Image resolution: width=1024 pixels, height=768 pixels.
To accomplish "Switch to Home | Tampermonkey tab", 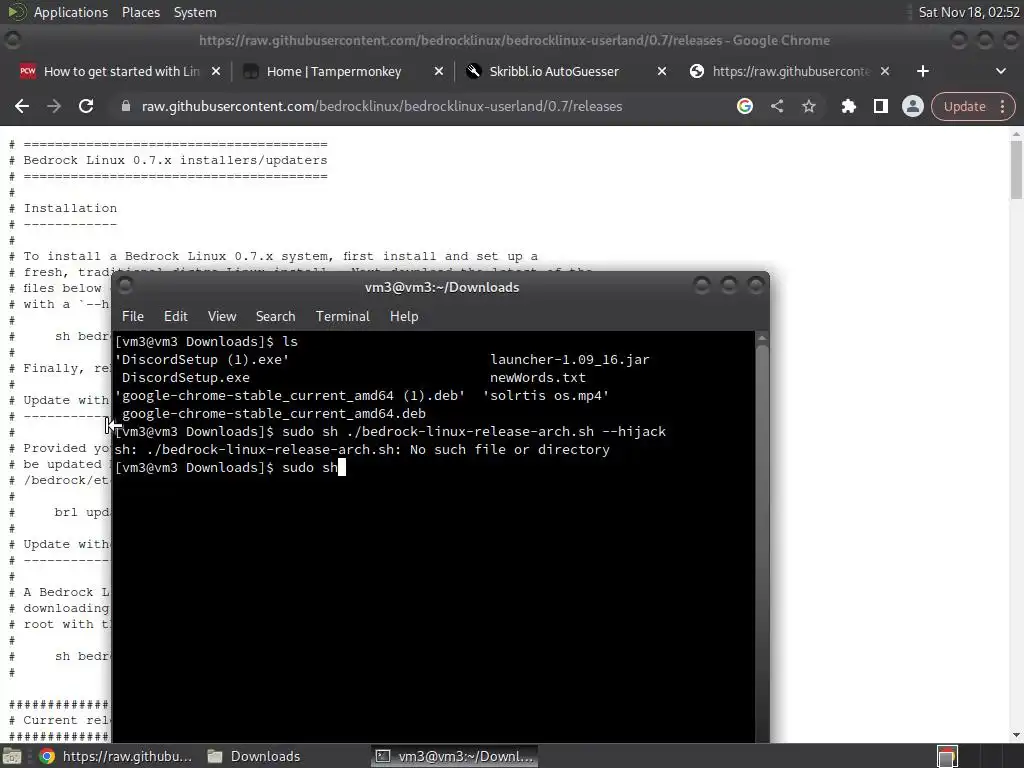I will [x=334, y=71].
